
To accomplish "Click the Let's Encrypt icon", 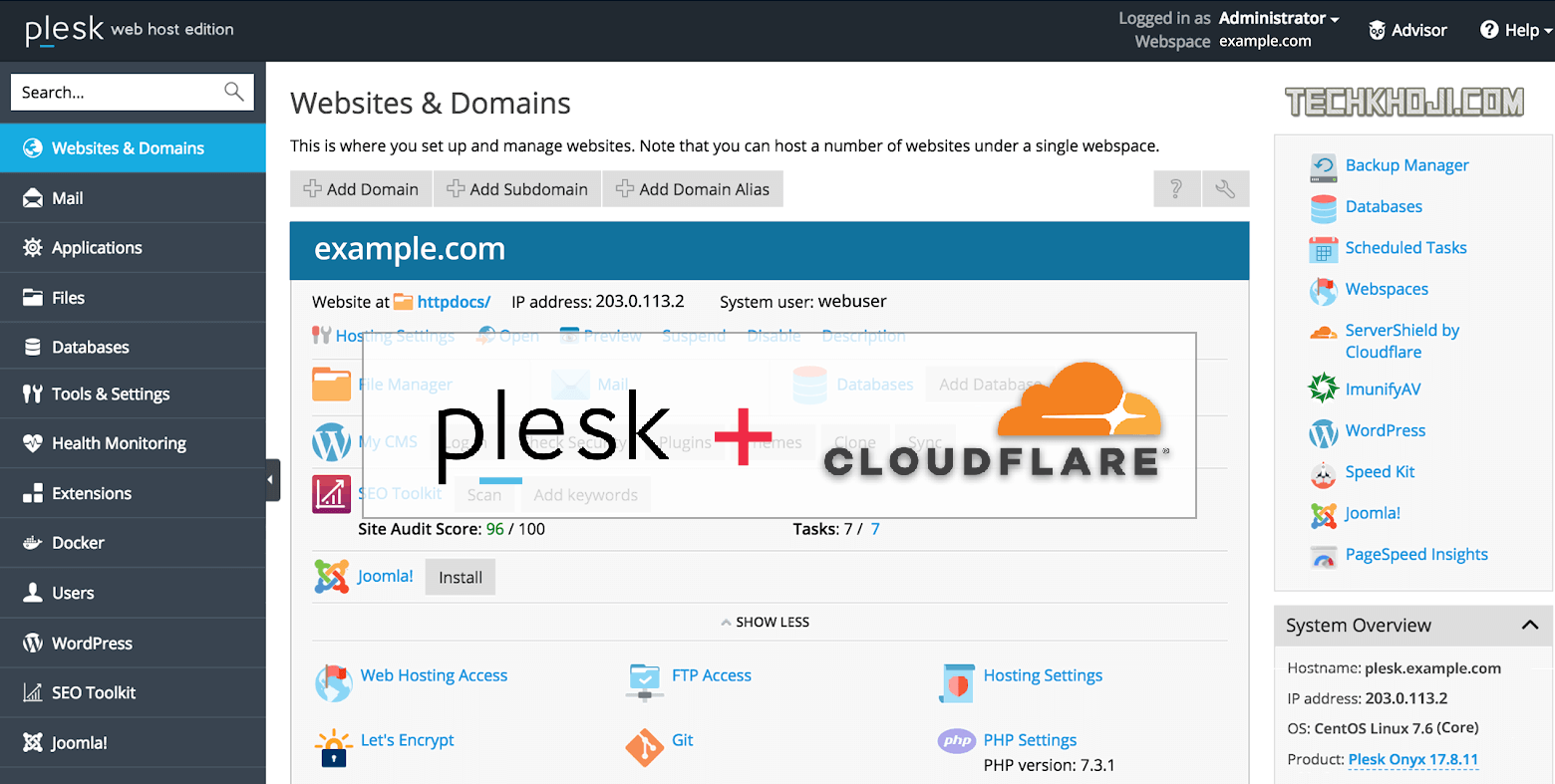I will tap(333, 747).
